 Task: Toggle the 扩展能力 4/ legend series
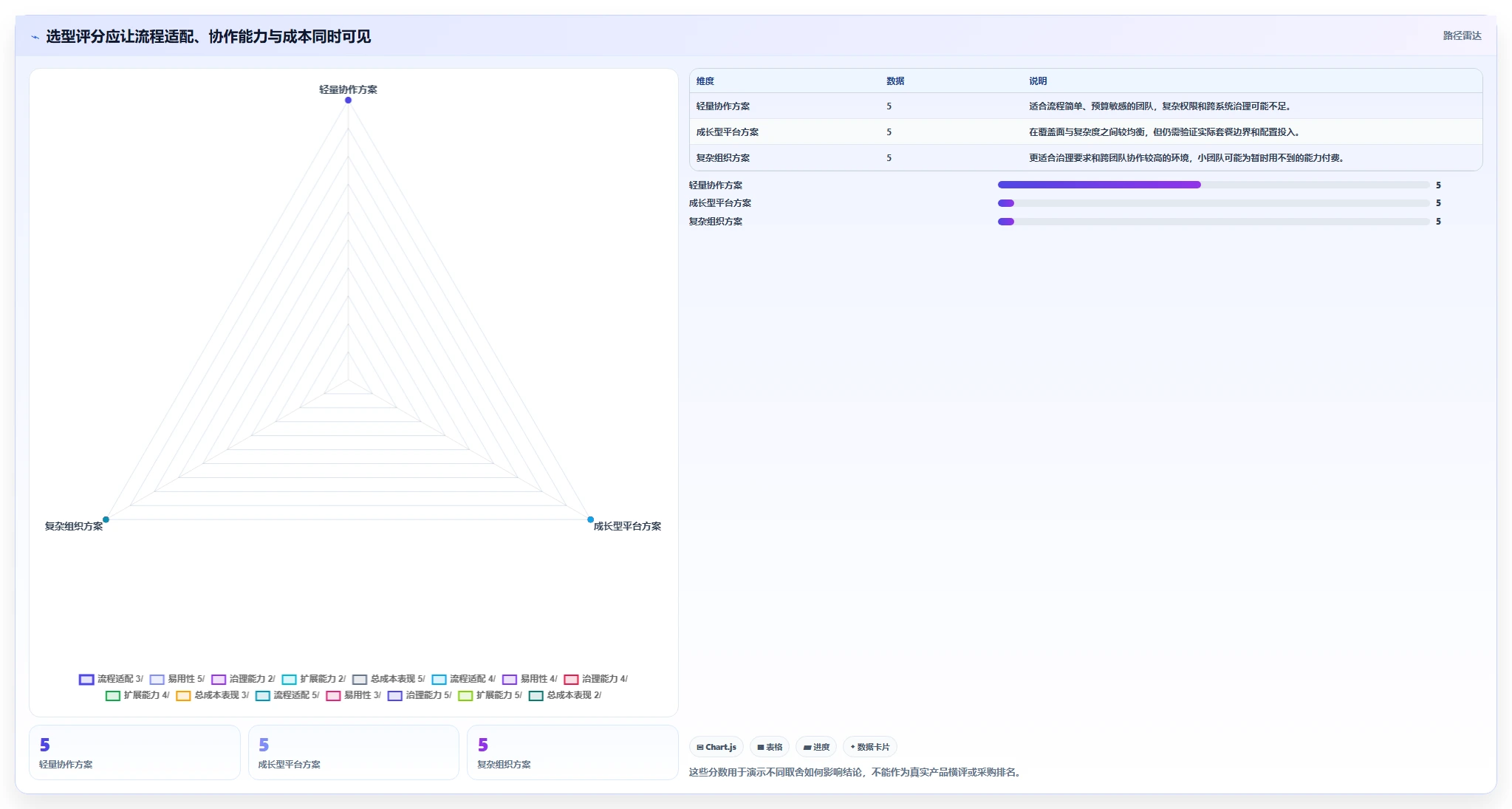coord(137,695)
